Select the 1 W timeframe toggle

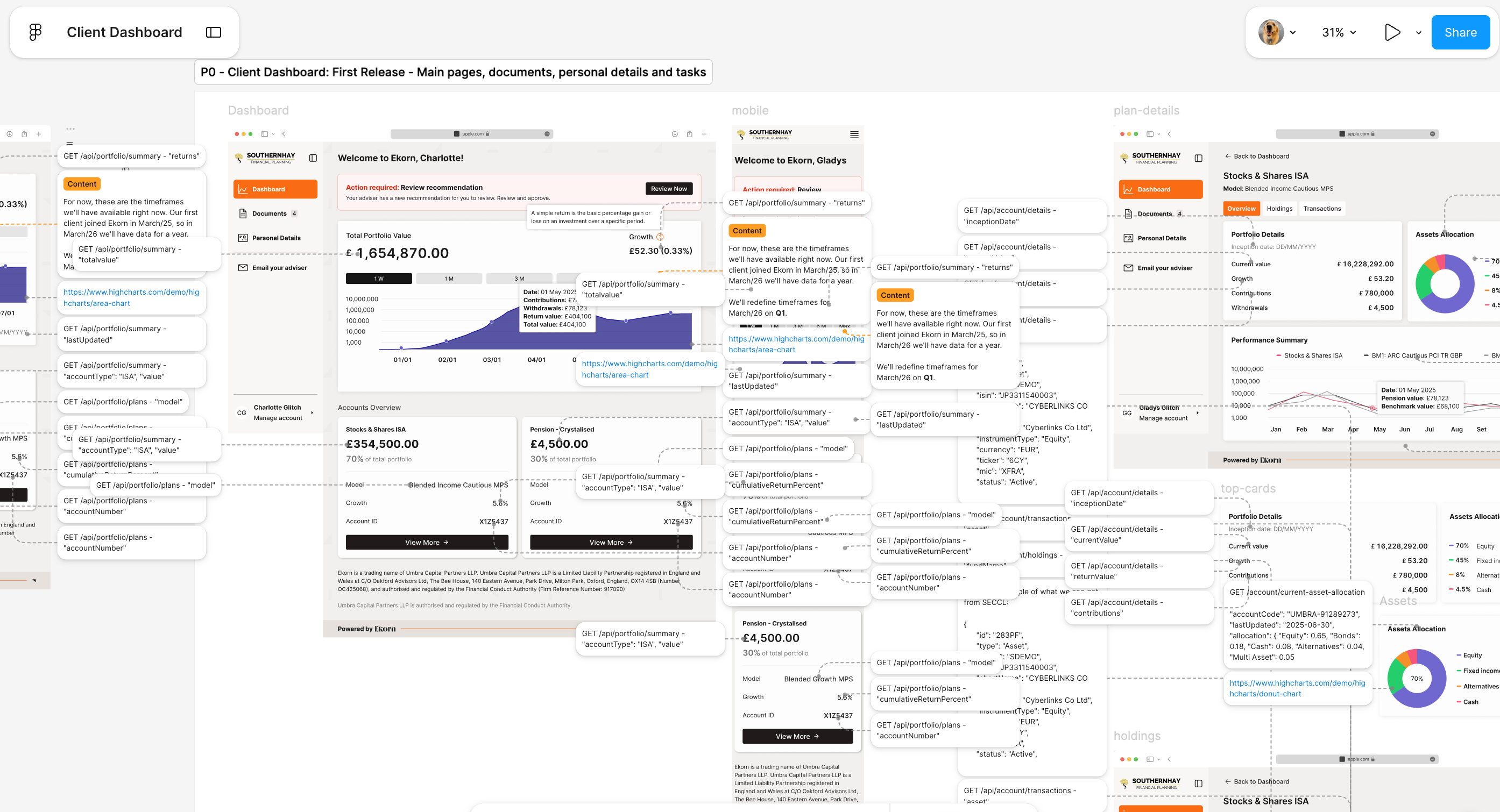(378, 279)
